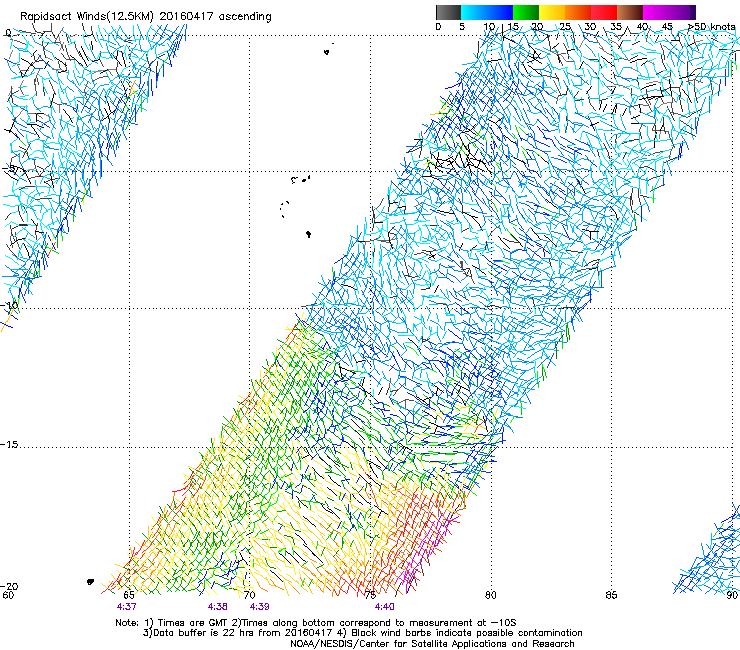Click the black island near the equator at 73E
This screenshot has width=740, height=650.
tap(327, 51)
